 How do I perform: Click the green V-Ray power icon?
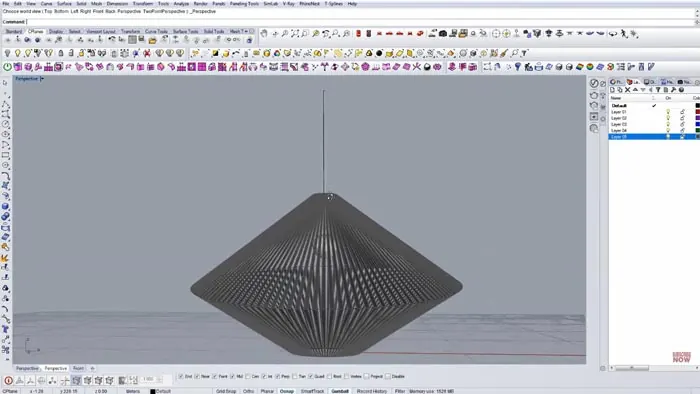coord(8,67)
